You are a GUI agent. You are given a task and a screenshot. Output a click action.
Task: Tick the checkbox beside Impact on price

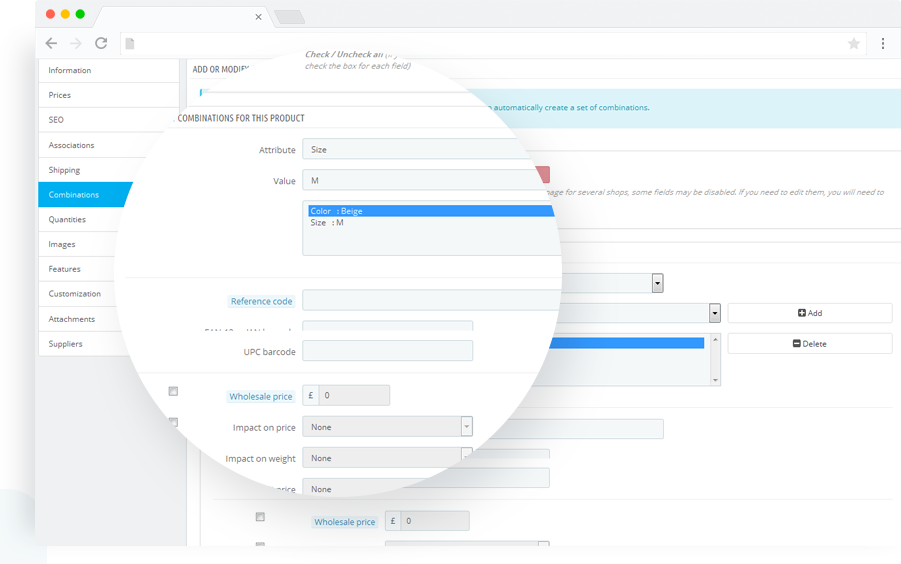(173, 422)
